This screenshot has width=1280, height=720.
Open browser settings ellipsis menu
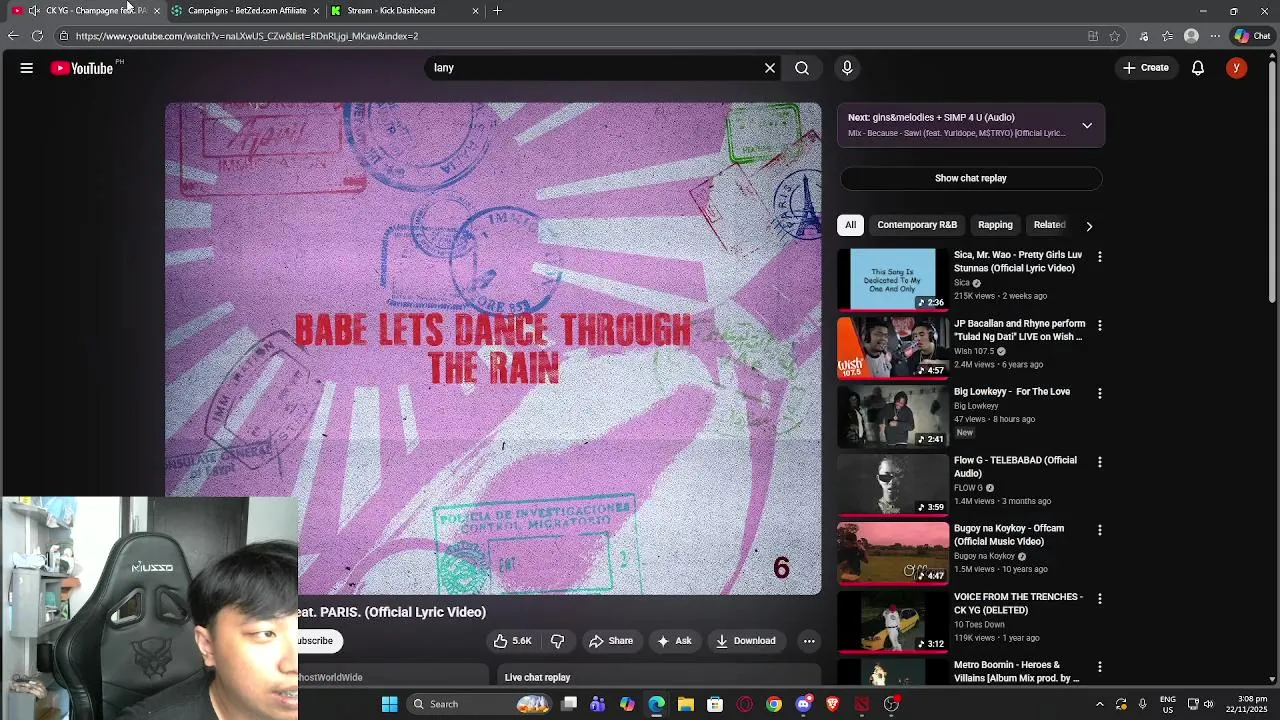1215,36
